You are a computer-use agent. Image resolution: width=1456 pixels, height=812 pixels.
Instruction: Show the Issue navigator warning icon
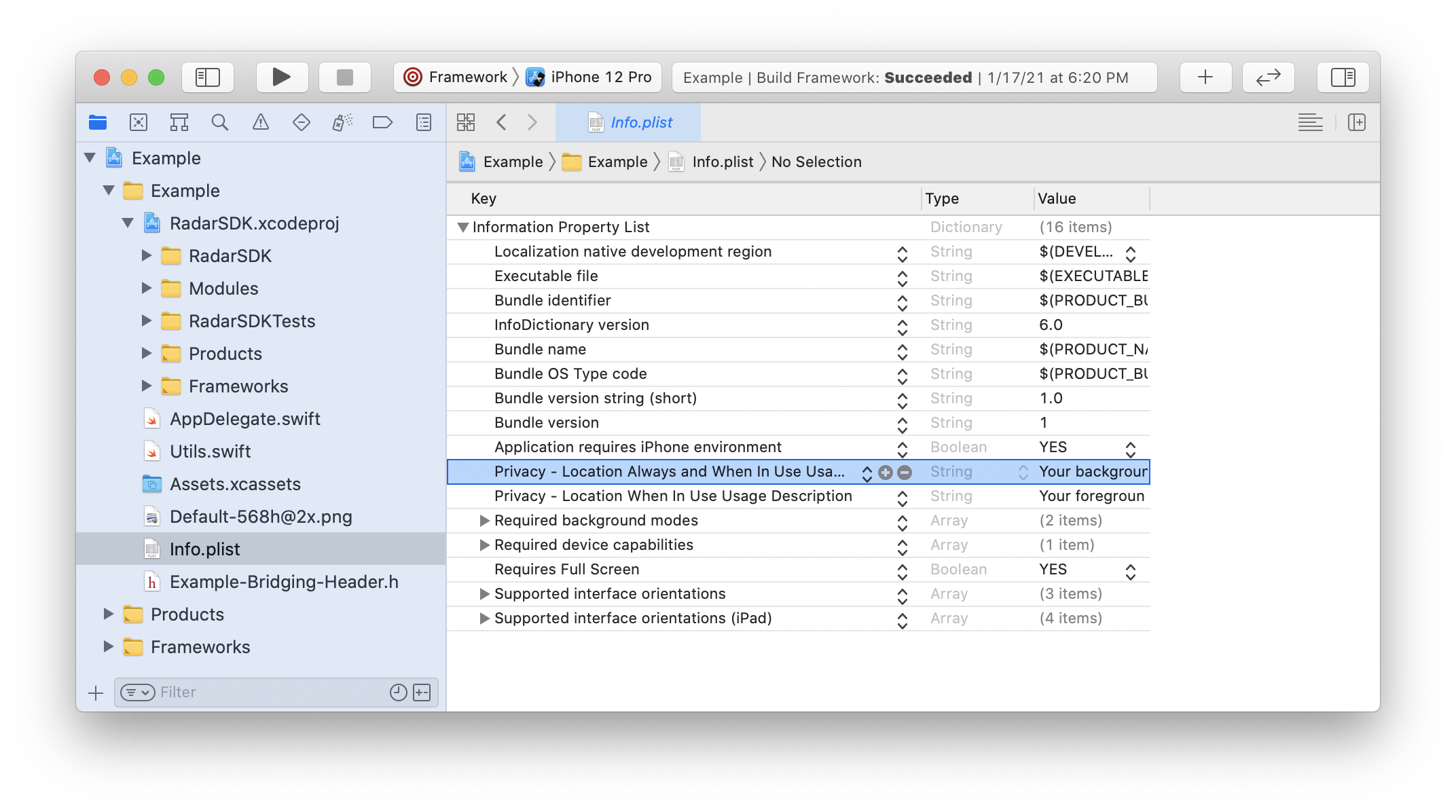[261, 122]
